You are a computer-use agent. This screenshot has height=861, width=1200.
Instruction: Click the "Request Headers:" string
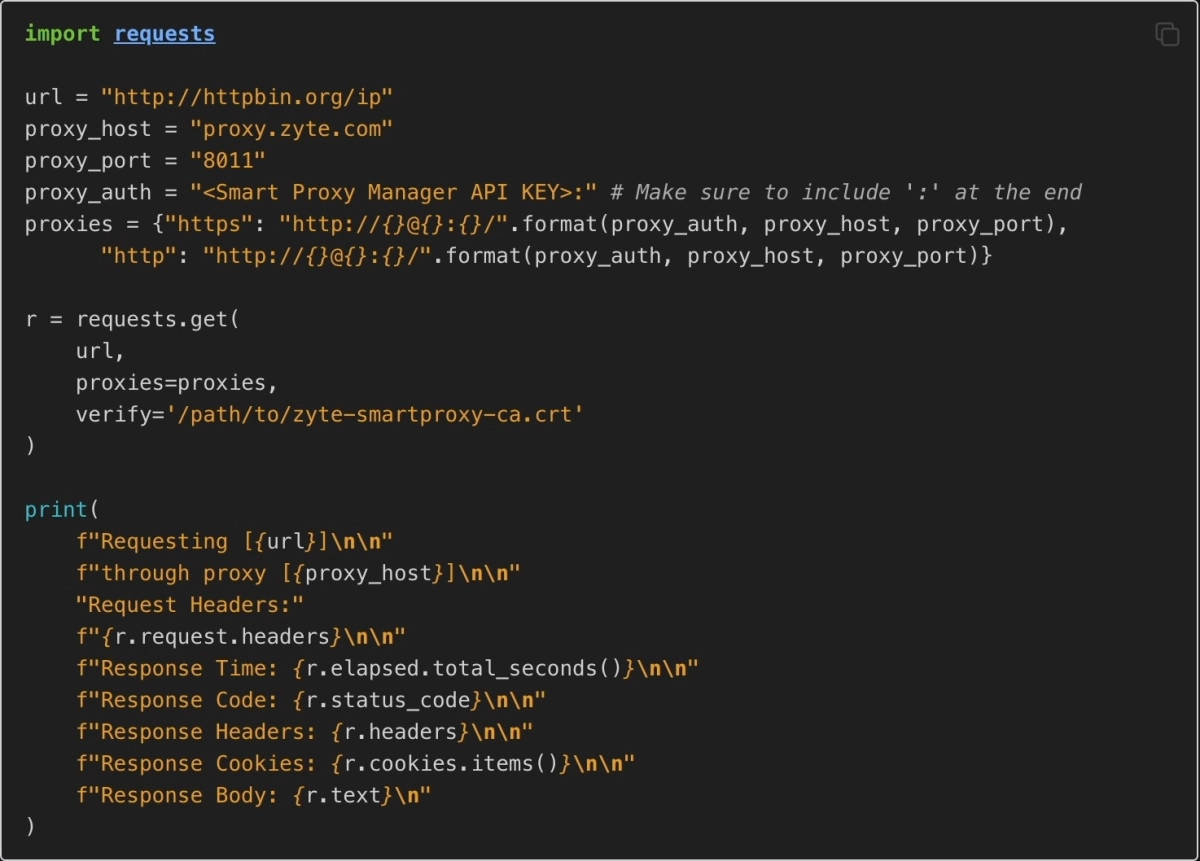(189, 605)
